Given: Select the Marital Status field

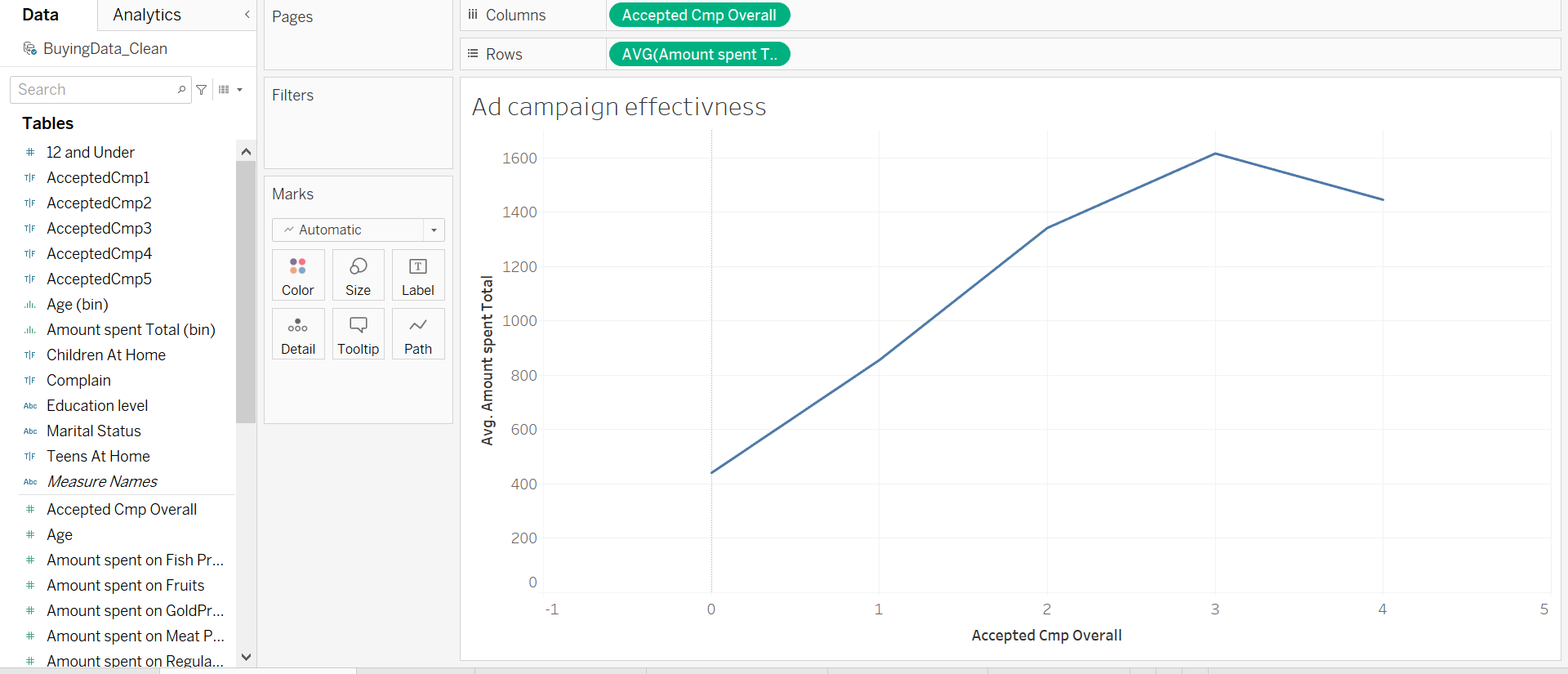Looking at the screenshot, I should click(x=94, y=431).
